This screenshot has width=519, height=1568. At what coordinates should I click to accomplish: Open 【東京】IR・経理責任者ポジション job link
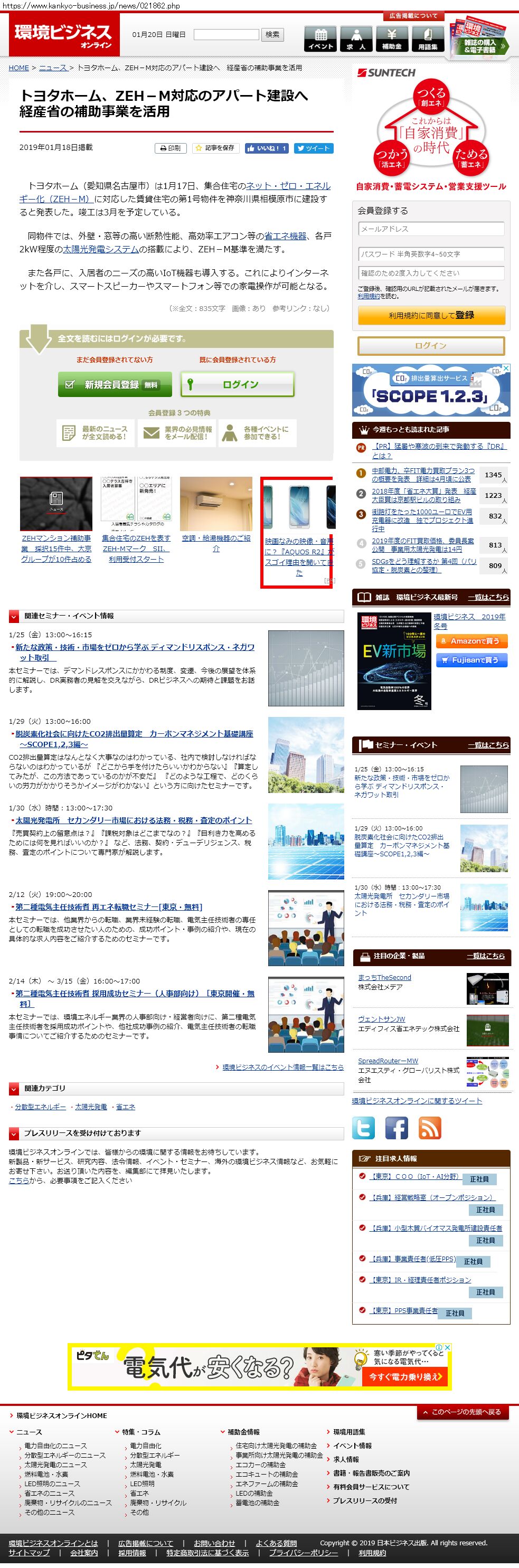point(420,1280)
